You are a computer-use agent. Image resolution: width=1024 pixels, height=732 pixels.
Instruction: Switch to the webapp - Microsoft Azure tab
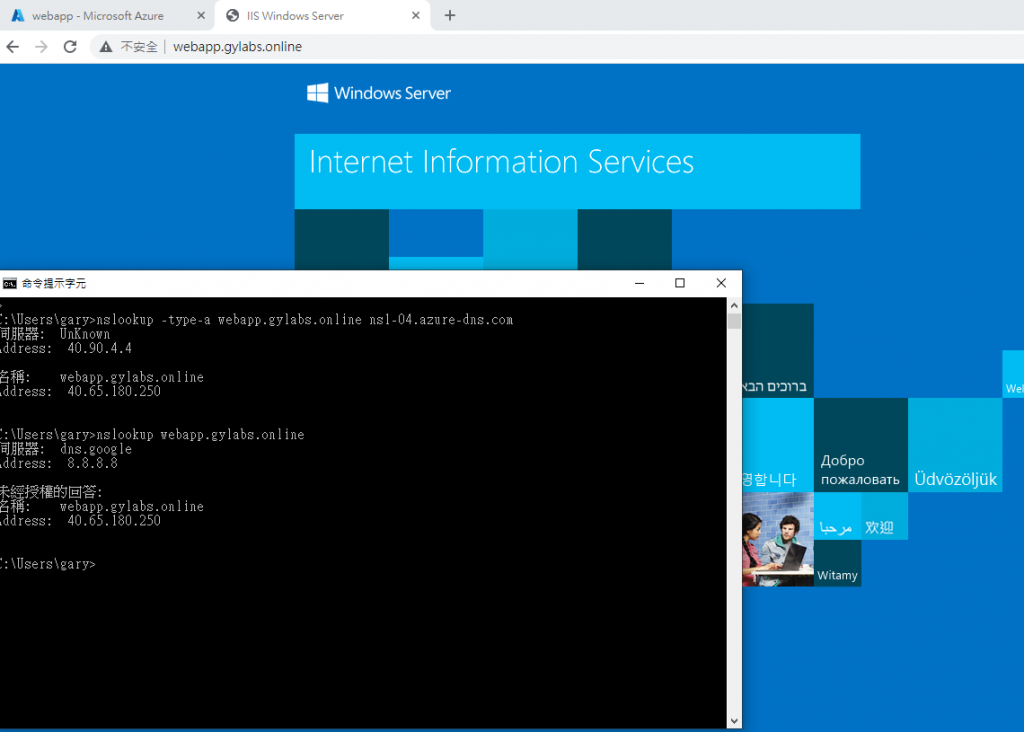pos(98,16)
